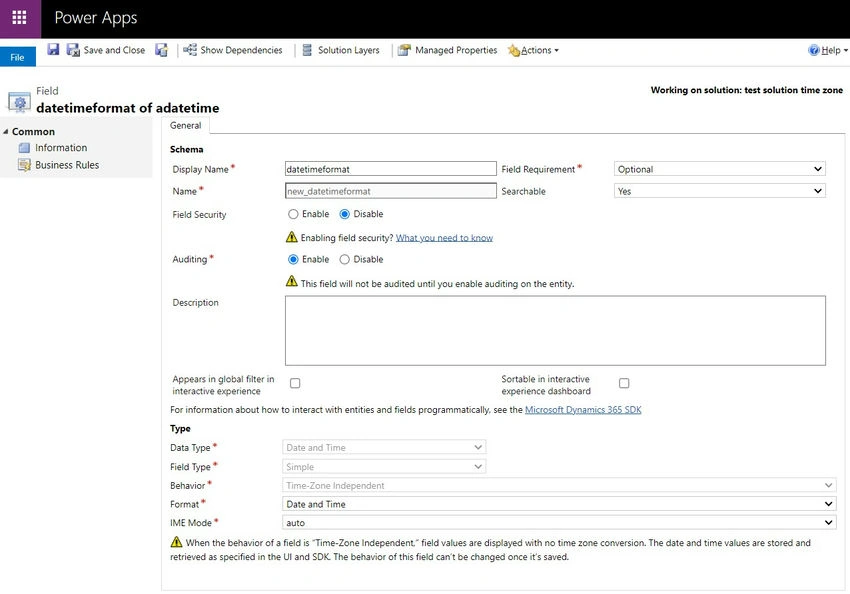Open the Microsoft Dynamics 365 SDK link
This screenshot has width=850, height=594.
pyautogui.click(x=583, y=410)
